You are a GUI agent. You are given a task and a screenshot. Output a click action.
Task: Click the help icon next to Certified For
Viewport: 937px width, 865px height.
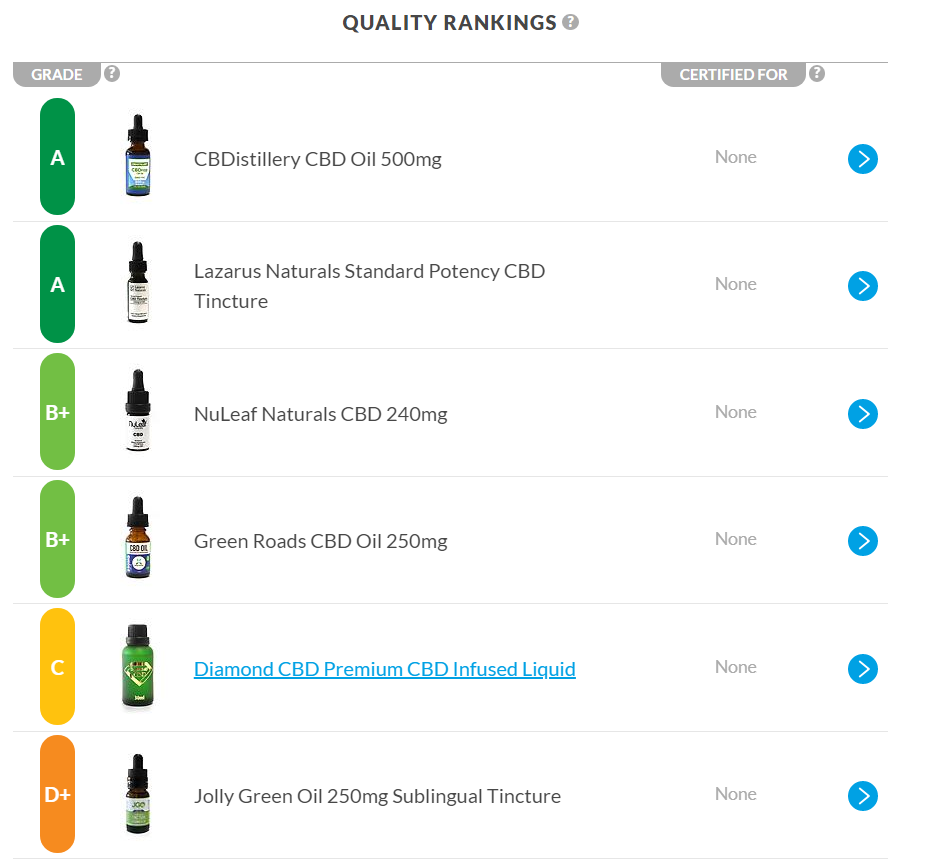[x=817, y=73]
